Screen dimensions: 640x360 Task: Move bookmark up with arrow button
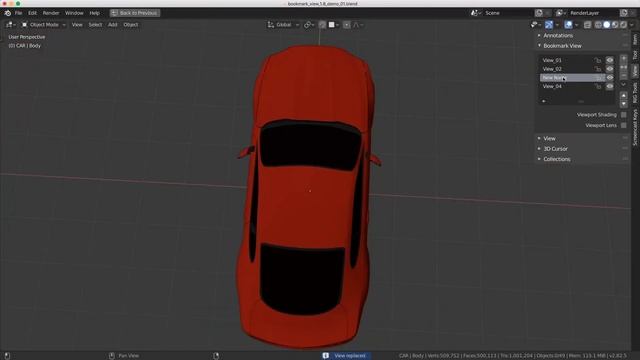[624, 96]
